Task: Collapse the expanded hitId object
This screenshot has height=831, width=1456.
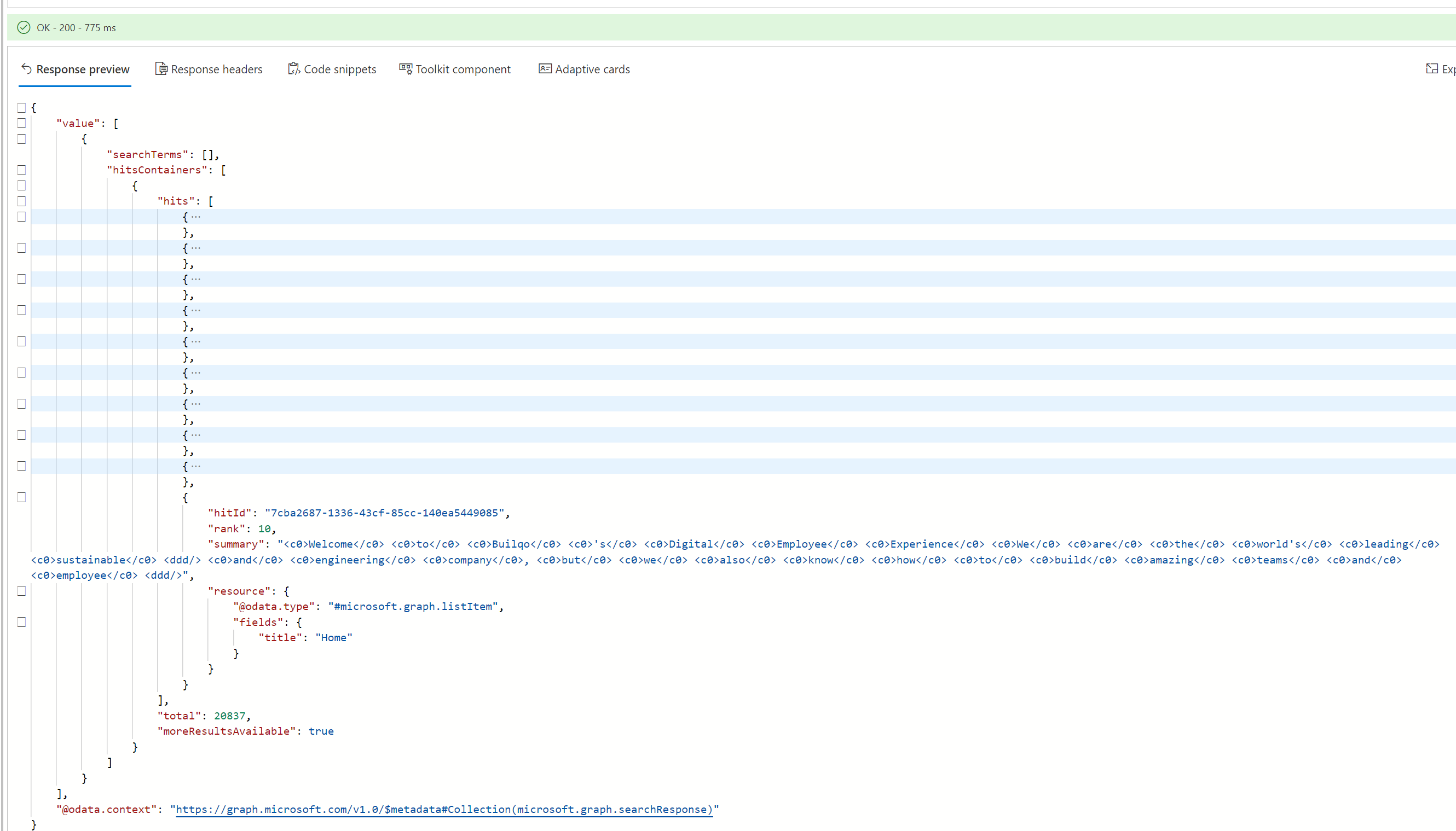Action: click(x=21, y=497)
